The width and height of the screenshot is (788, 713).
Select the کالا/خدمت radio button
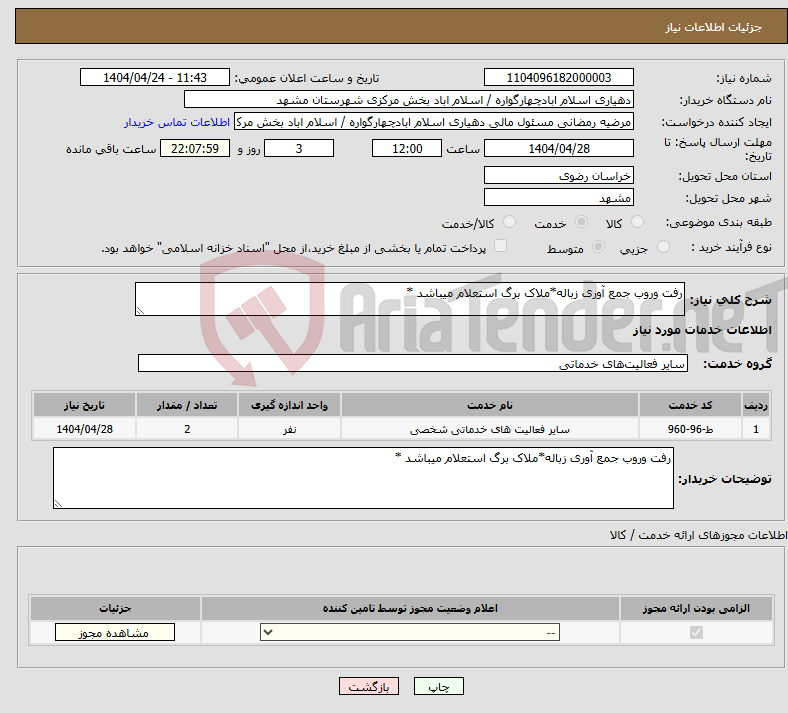click(x=510, y=222)
